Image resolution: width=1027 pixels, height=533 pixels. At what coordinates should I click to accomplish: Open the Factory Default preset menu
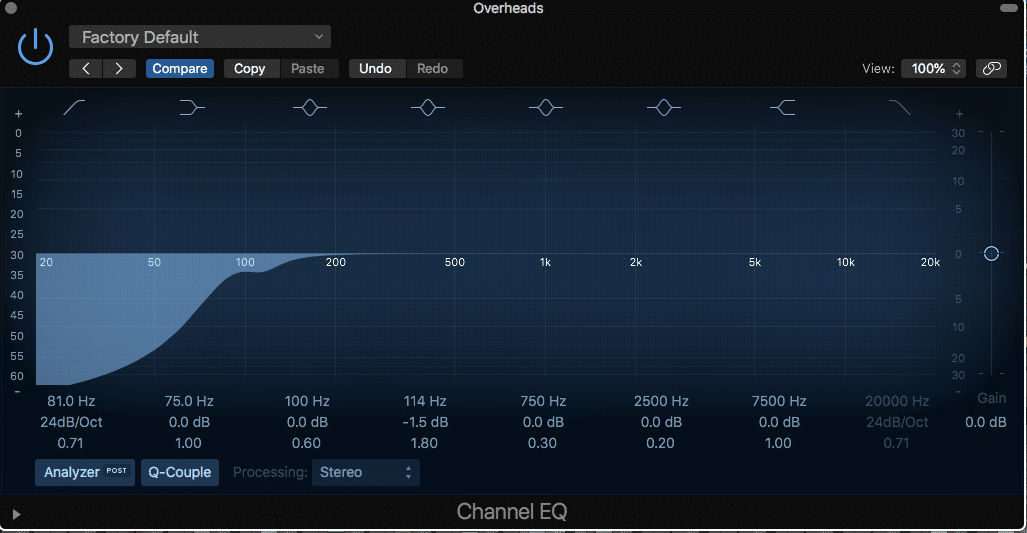(200, 37)
